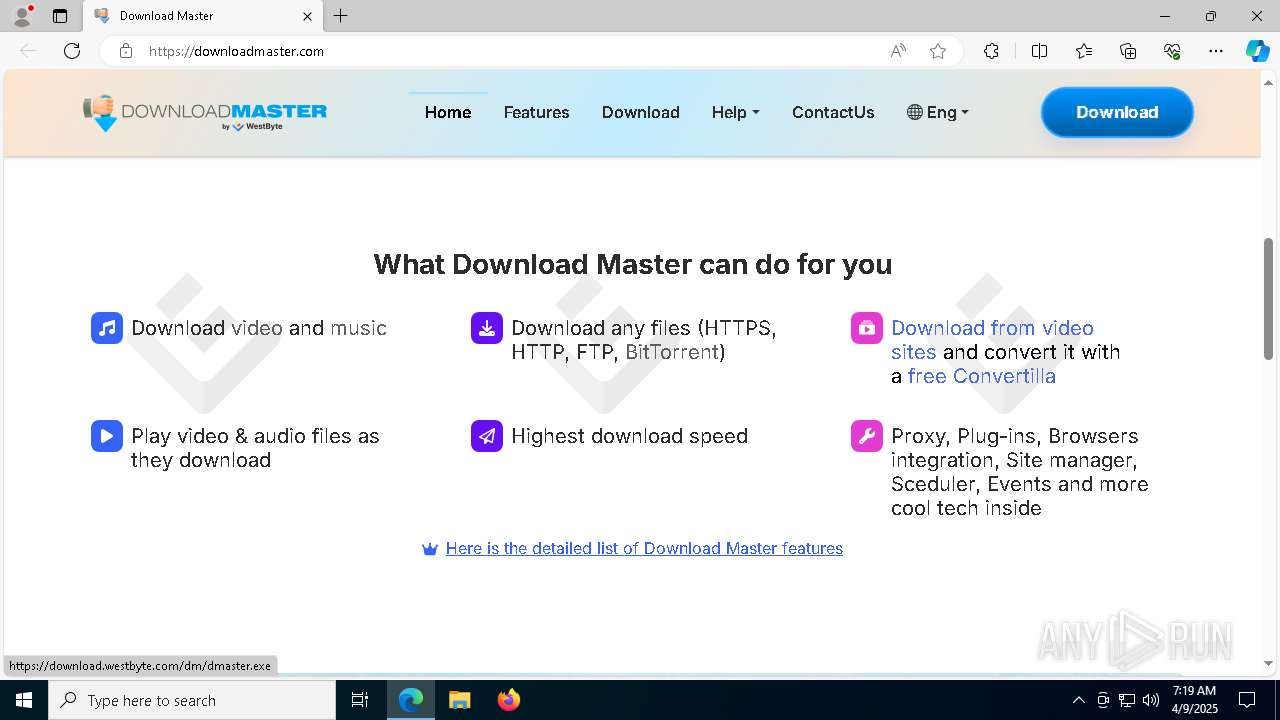Click the Download Master logo
1280x720 pixels.
coord(205,112)
